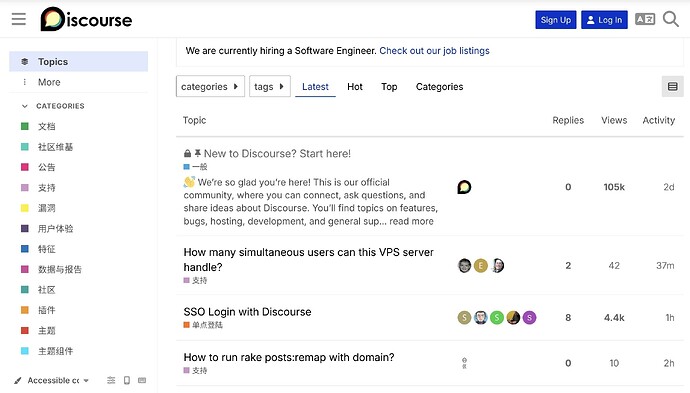The height and width of the screenshot is (393, 690).
Task: Open the Accessible color scheme dropdown
Action: click(58, 380)
